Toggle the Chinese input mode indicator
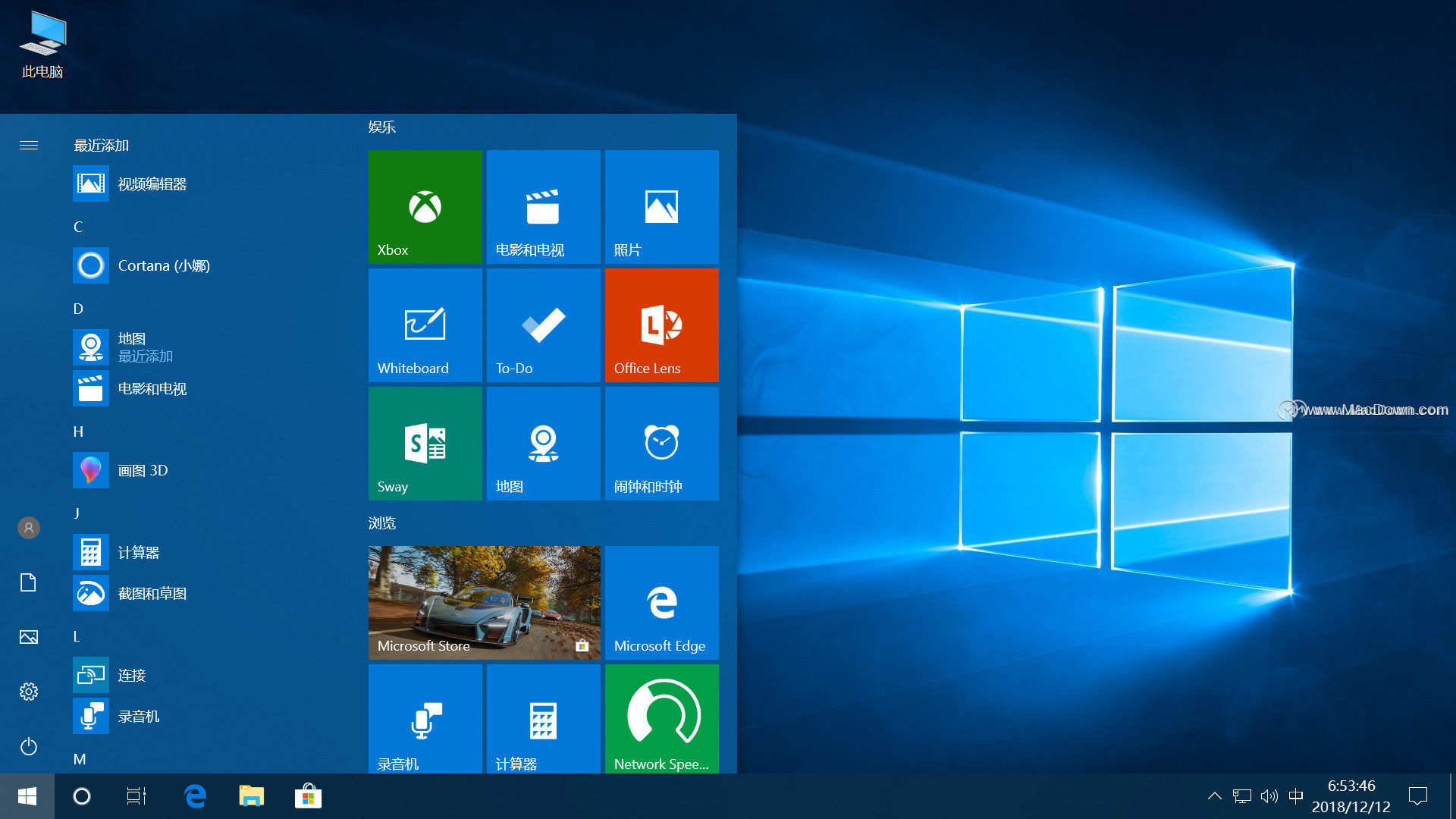This screenshot has width=1456, height=819. coord(1296,796)
